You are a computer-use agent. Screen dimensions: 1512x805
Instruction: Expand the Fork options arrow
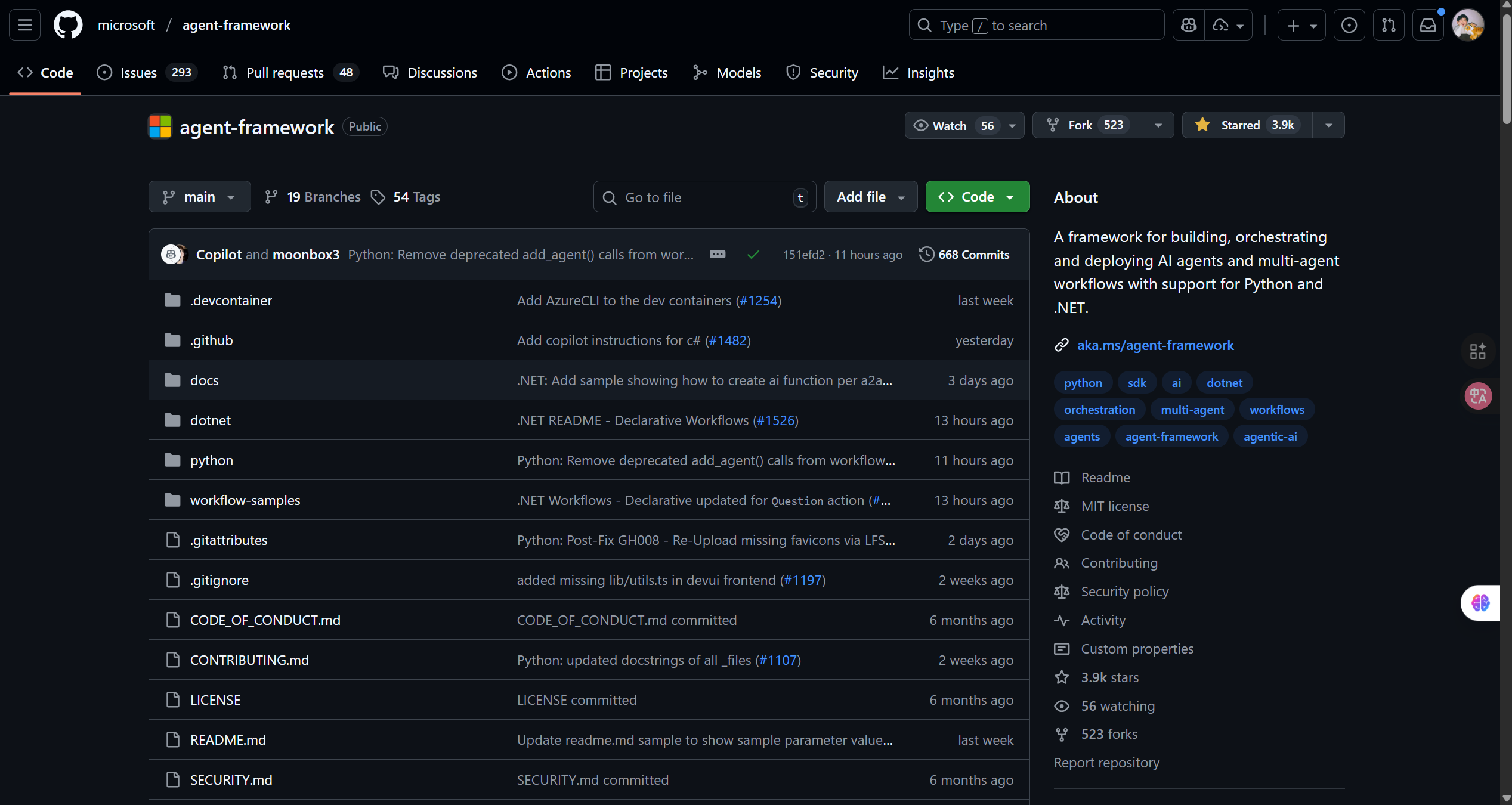pos(1158,125)
